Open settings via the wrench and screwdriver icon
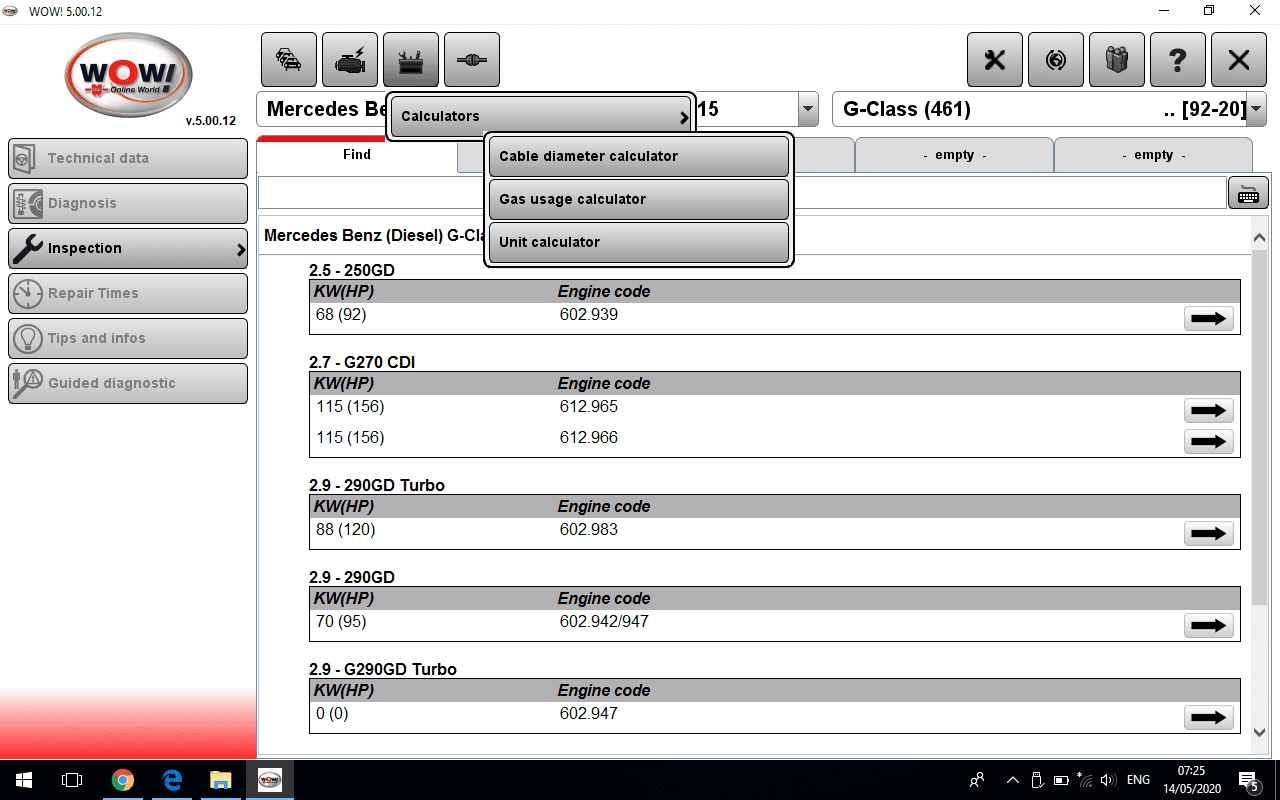 click(x=994, y=60)
